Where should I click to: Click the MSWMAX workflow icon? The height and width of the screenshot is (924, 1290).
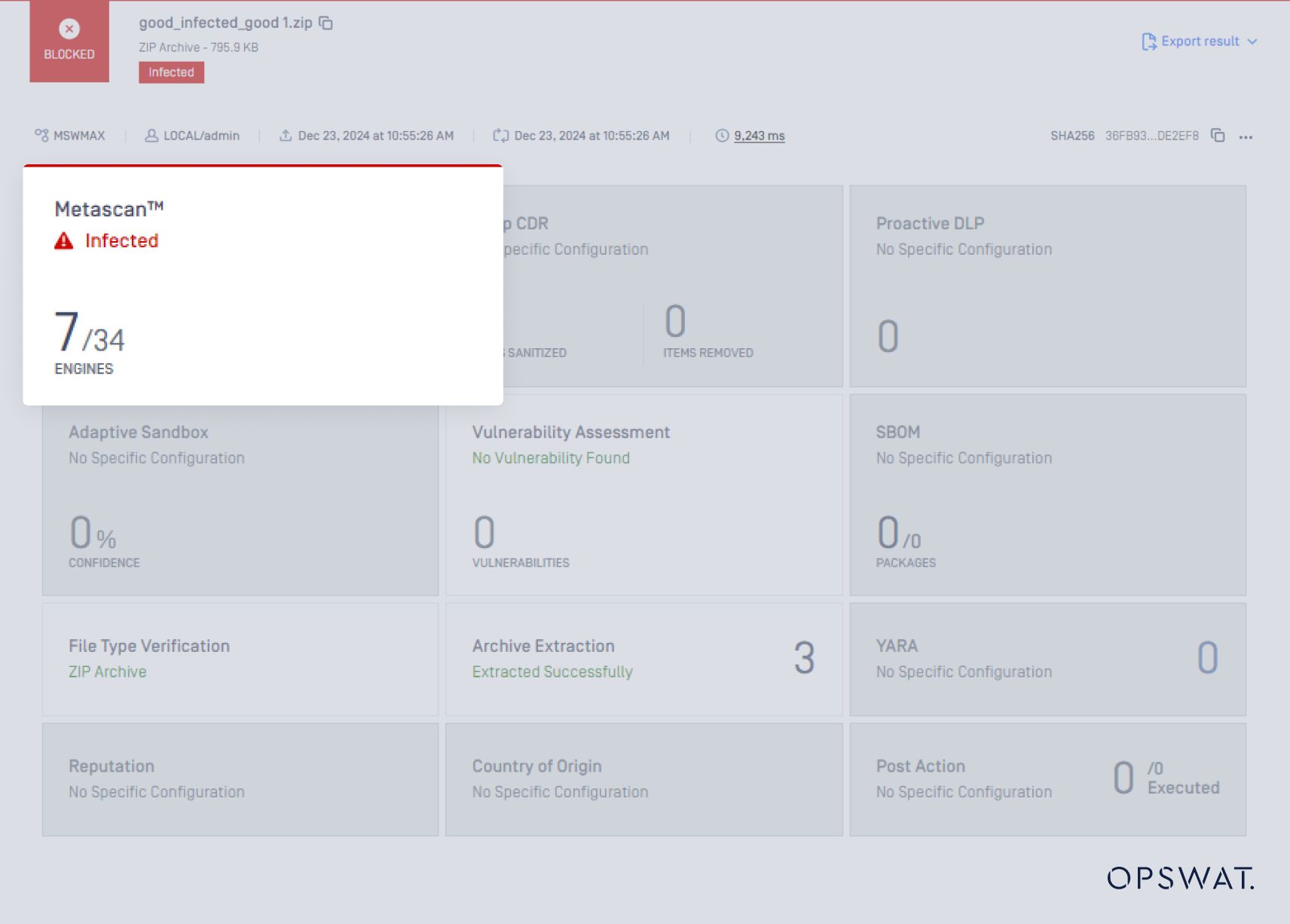coord(41,135)
